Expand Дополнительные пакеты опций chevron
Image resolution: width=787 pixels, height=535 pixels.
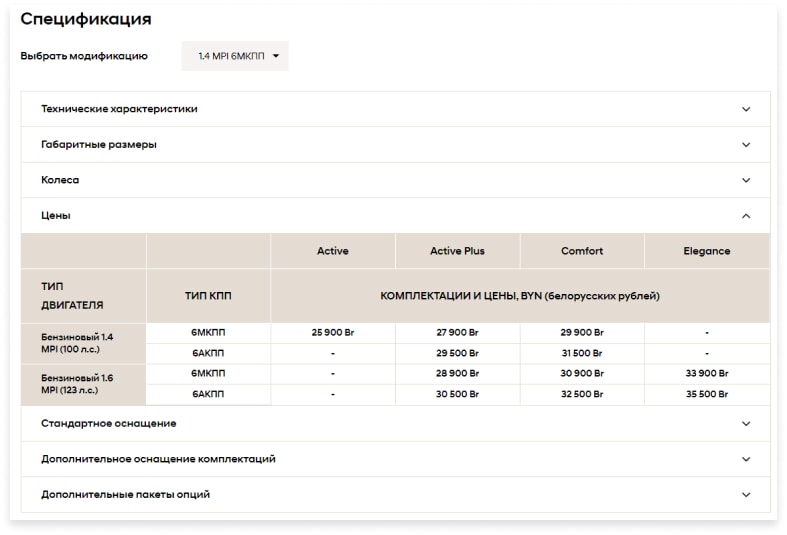coord(746,495)
